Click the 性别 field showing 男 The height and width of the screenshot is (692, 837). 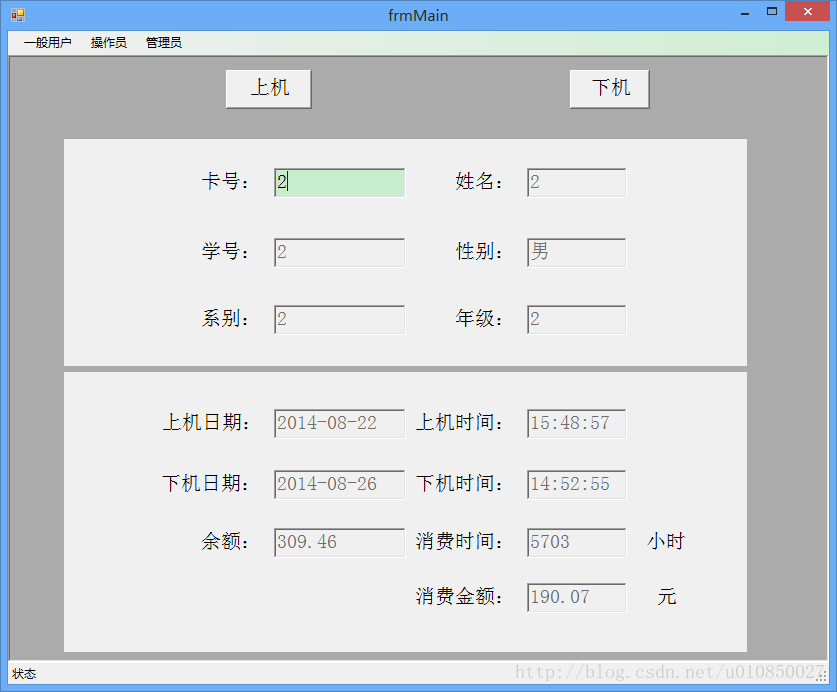click(577, 253)
